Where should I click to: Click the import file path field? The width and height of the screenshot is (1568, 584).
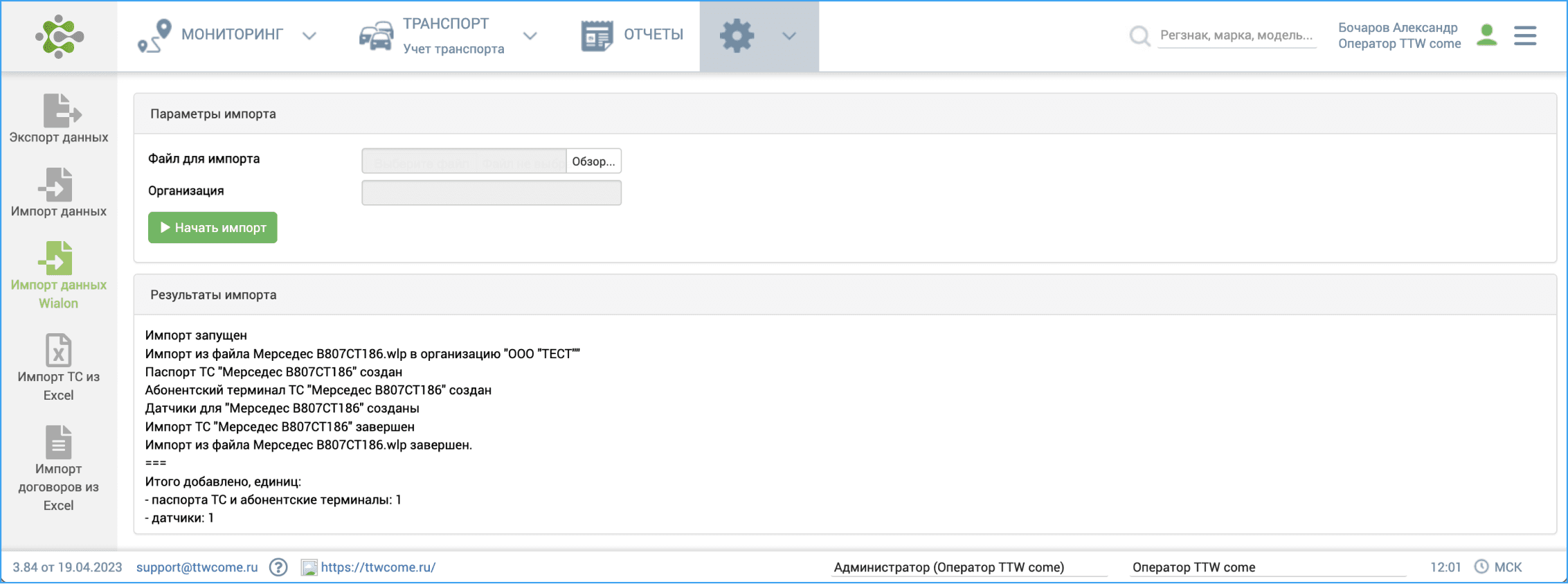pyautogui.click(x=464, y=161)
